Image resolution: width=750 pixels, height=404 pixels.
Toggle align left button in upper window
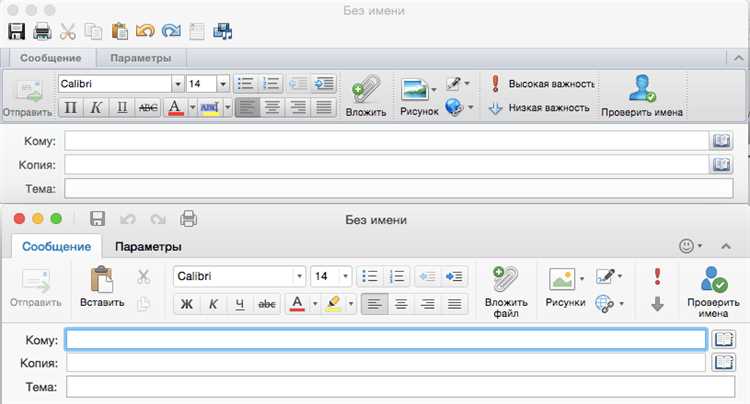[247, 108]
